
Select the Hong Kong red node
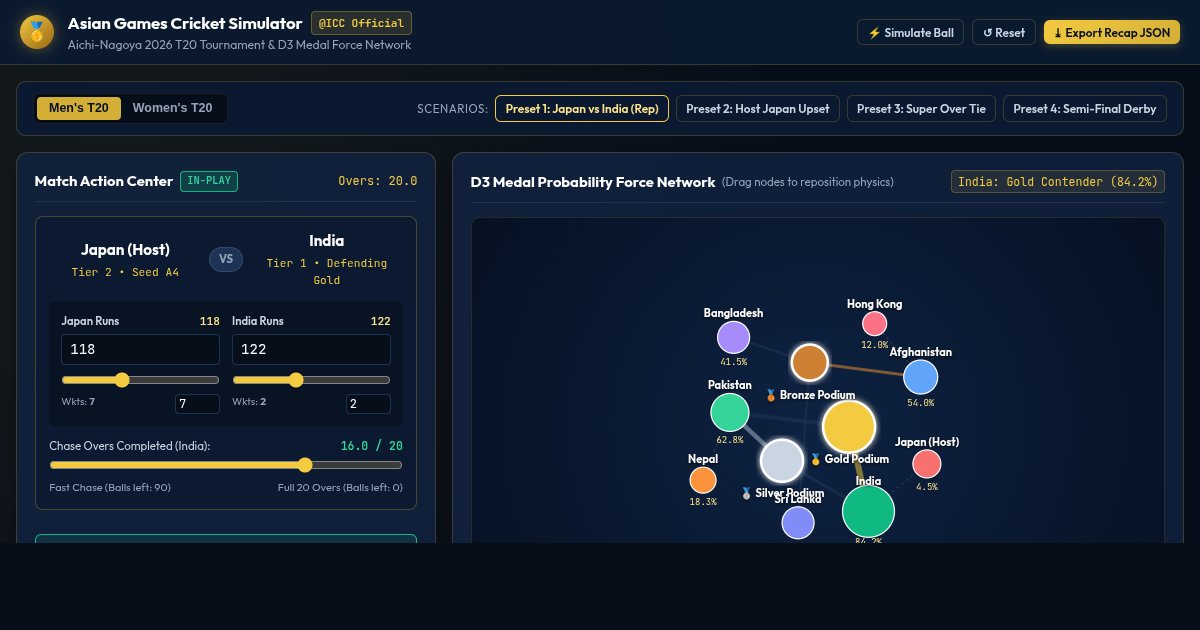click(x=875, y=324)
